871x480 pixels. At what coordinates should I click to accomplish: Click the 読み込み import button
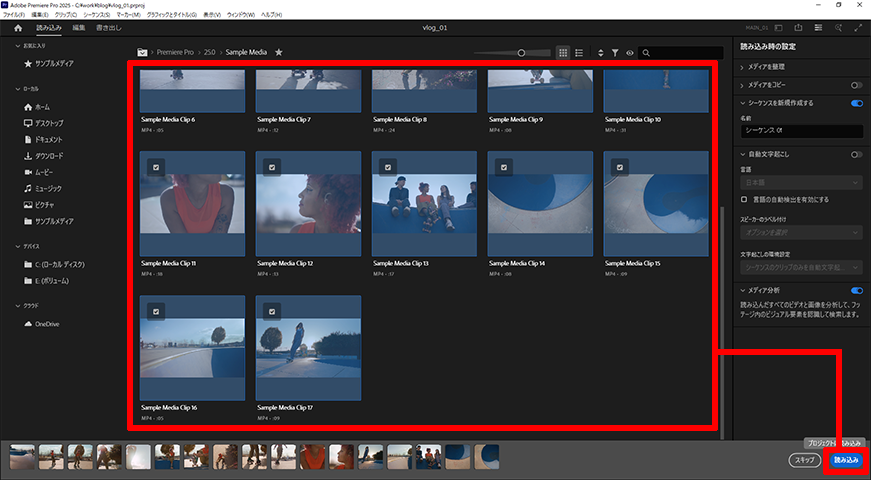[x=846, y=460]
